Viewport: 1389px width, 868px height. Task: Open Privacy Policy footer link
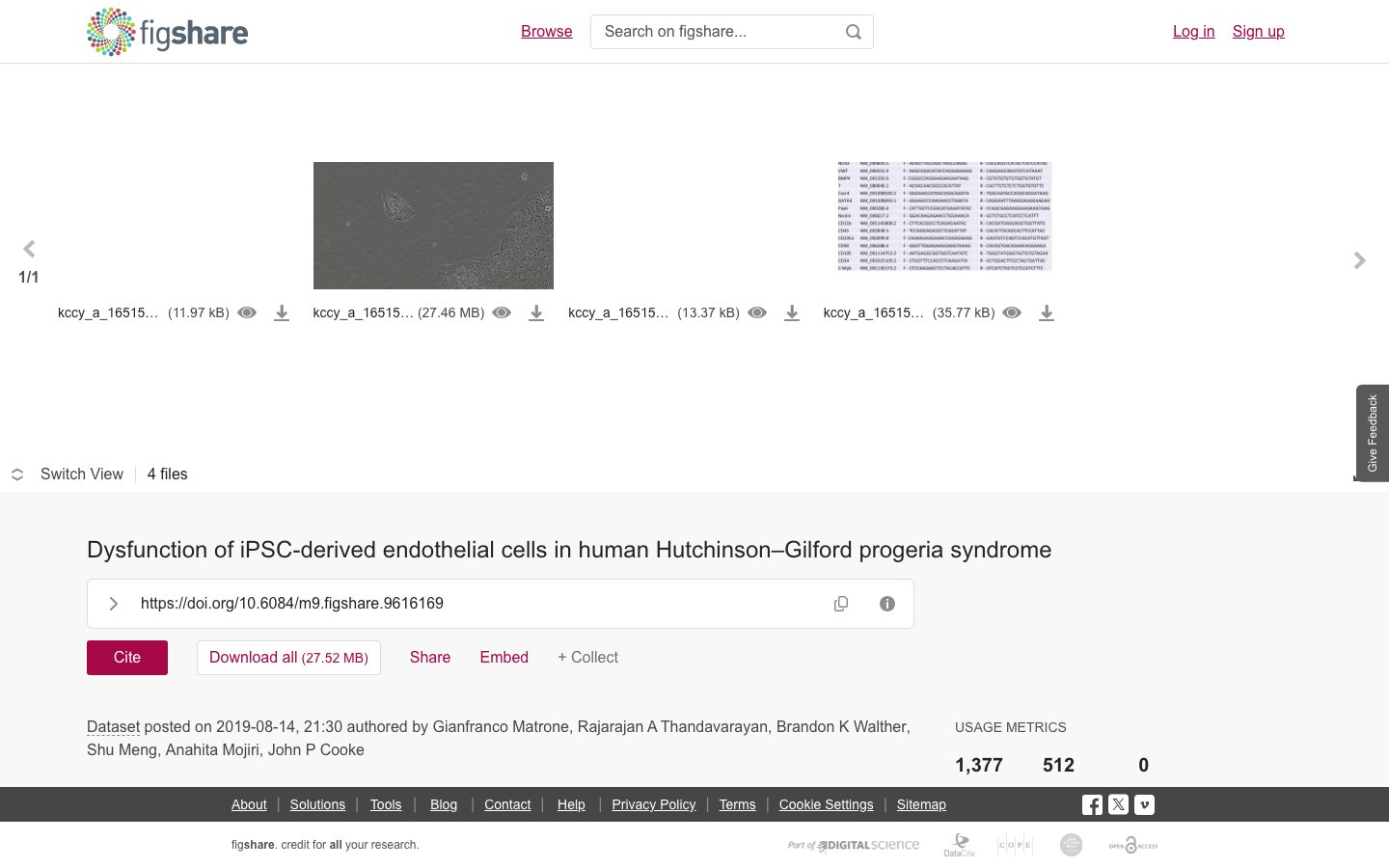coord(654,804)
